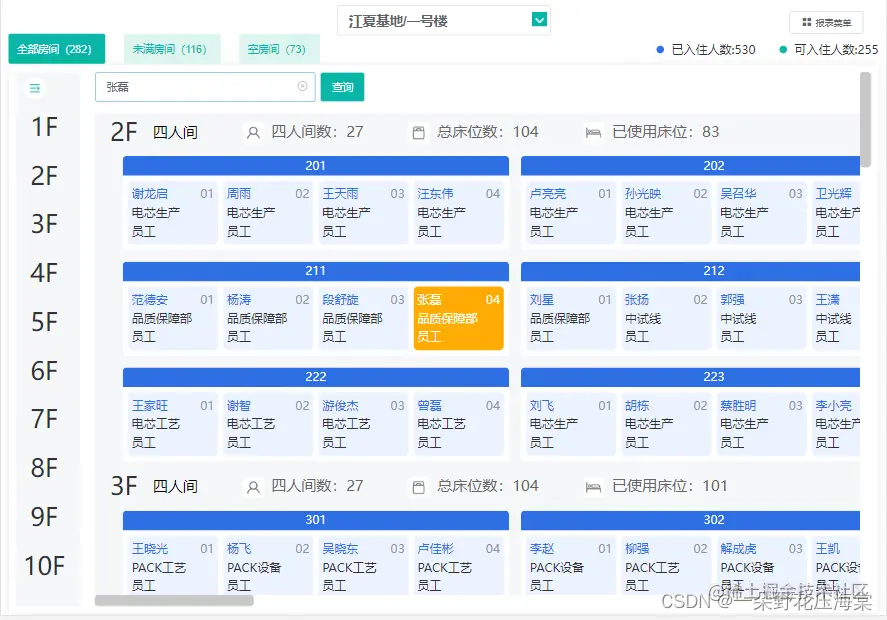The height and width of the screenshot is (620, 887).
Task: Select bed card of 汪东伟 in 201
Action: coord(459,212)
